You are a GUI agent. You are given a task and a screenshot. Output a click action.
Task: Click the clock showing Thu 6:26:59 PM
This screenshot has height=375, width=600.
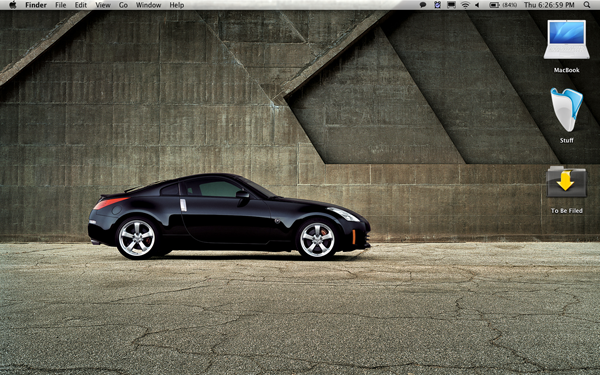point(549,5)
